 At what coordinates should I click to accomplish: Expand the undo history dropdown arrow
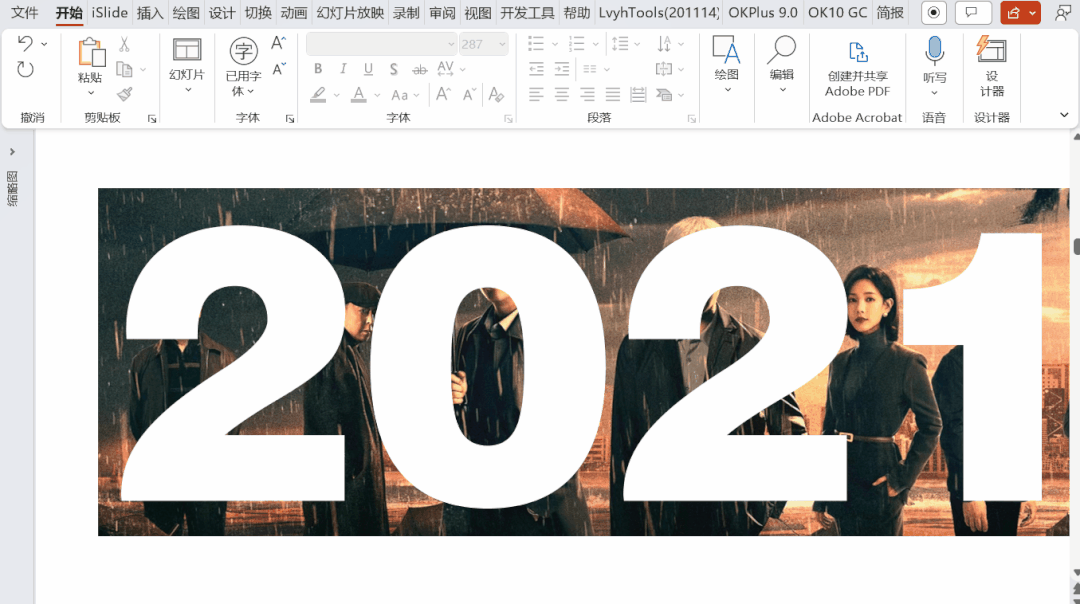click(x=44, y=44)
